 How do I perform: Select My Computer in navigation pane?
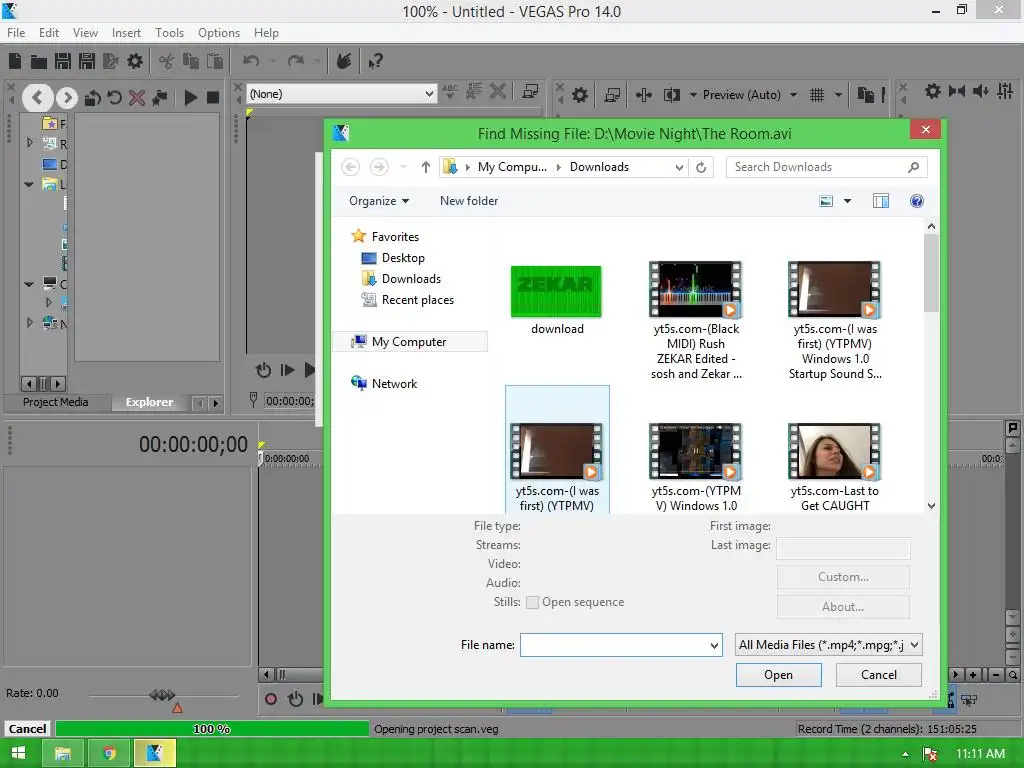tap(409, 342)
